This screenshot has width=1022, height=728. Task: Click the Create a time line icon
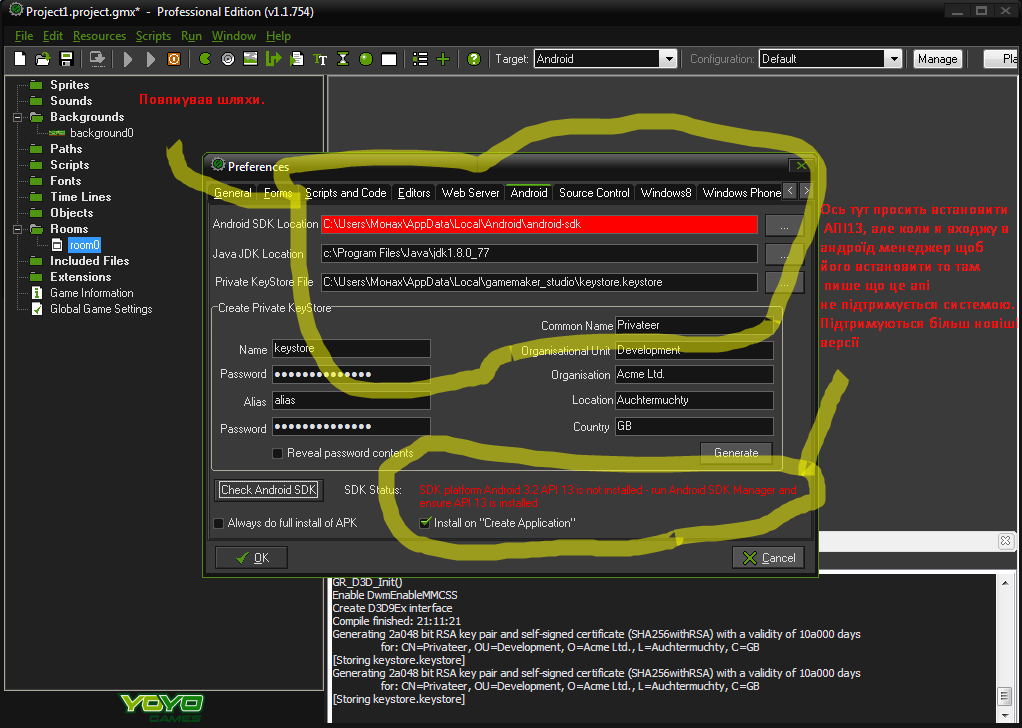(x=343, y=59)
